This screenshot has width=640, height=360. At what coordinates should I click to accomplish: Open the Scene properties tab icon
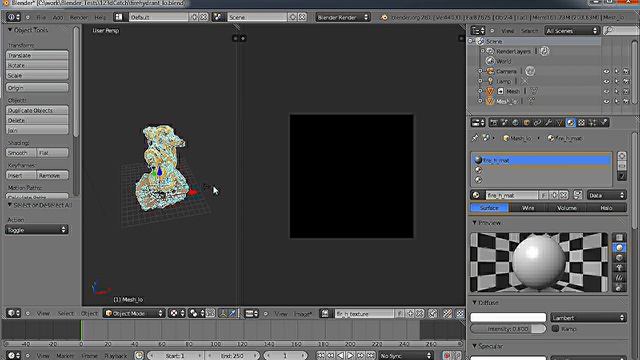(x=505, y=122)
